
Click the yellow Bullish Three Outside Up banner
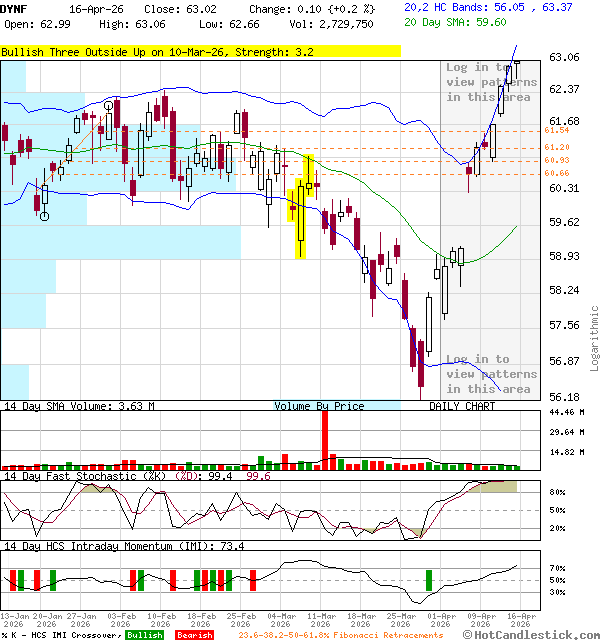tap(200, 52)
